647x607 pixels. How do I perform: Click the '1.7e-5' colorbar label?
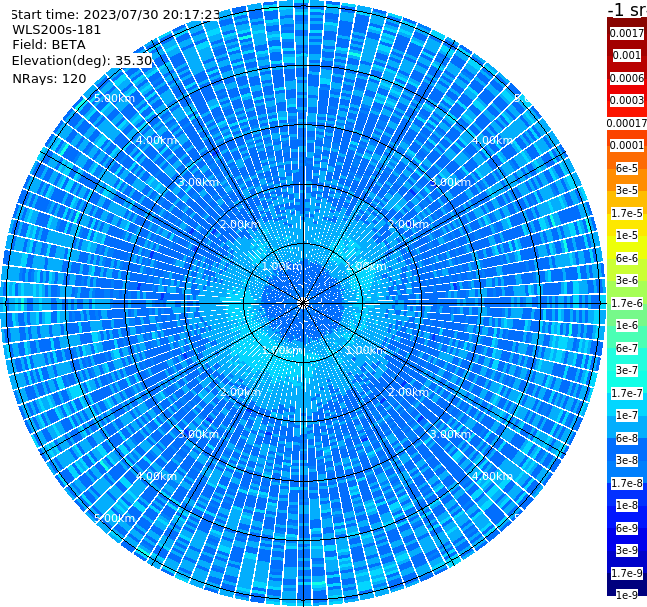(627, 213)
